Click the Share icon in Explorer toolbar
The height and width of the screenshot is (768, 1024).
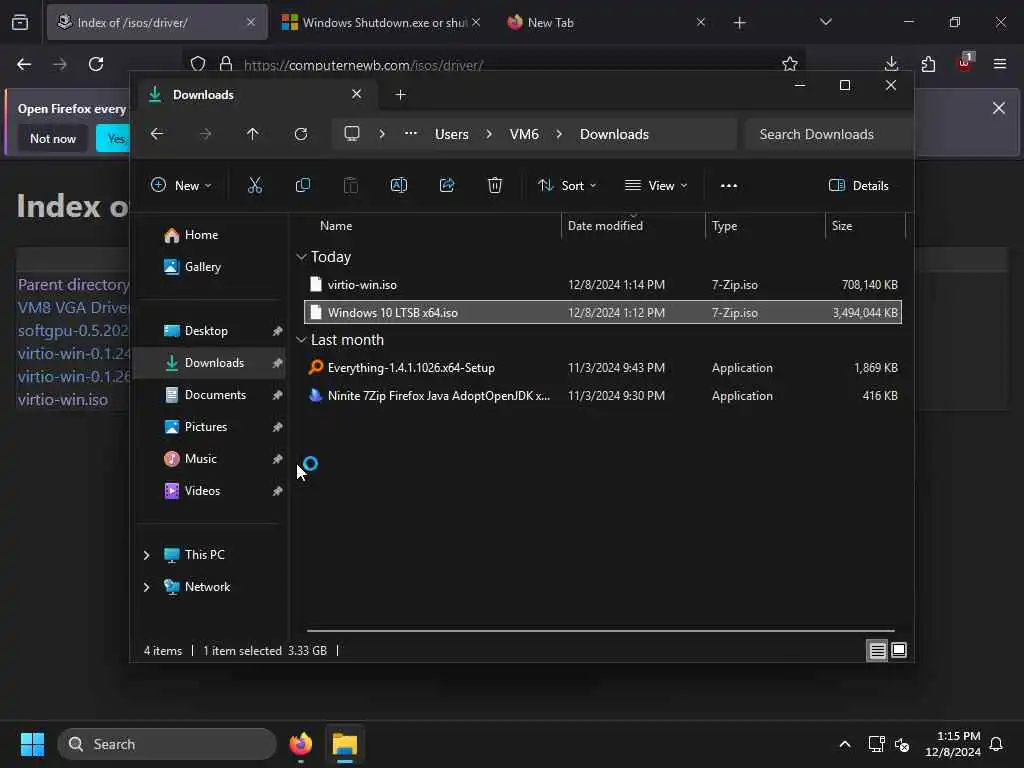coord(447,185)
